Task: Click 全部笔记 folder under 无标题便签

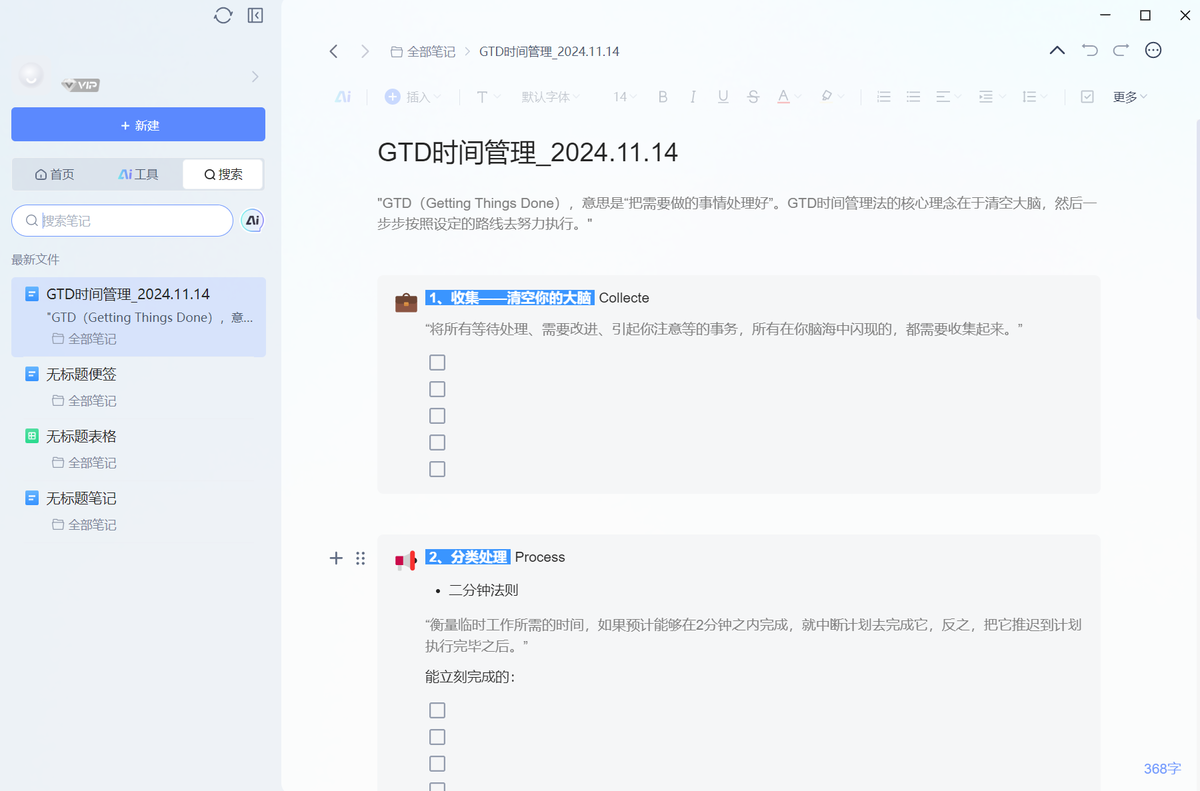Action: click(x=84, y=401)
